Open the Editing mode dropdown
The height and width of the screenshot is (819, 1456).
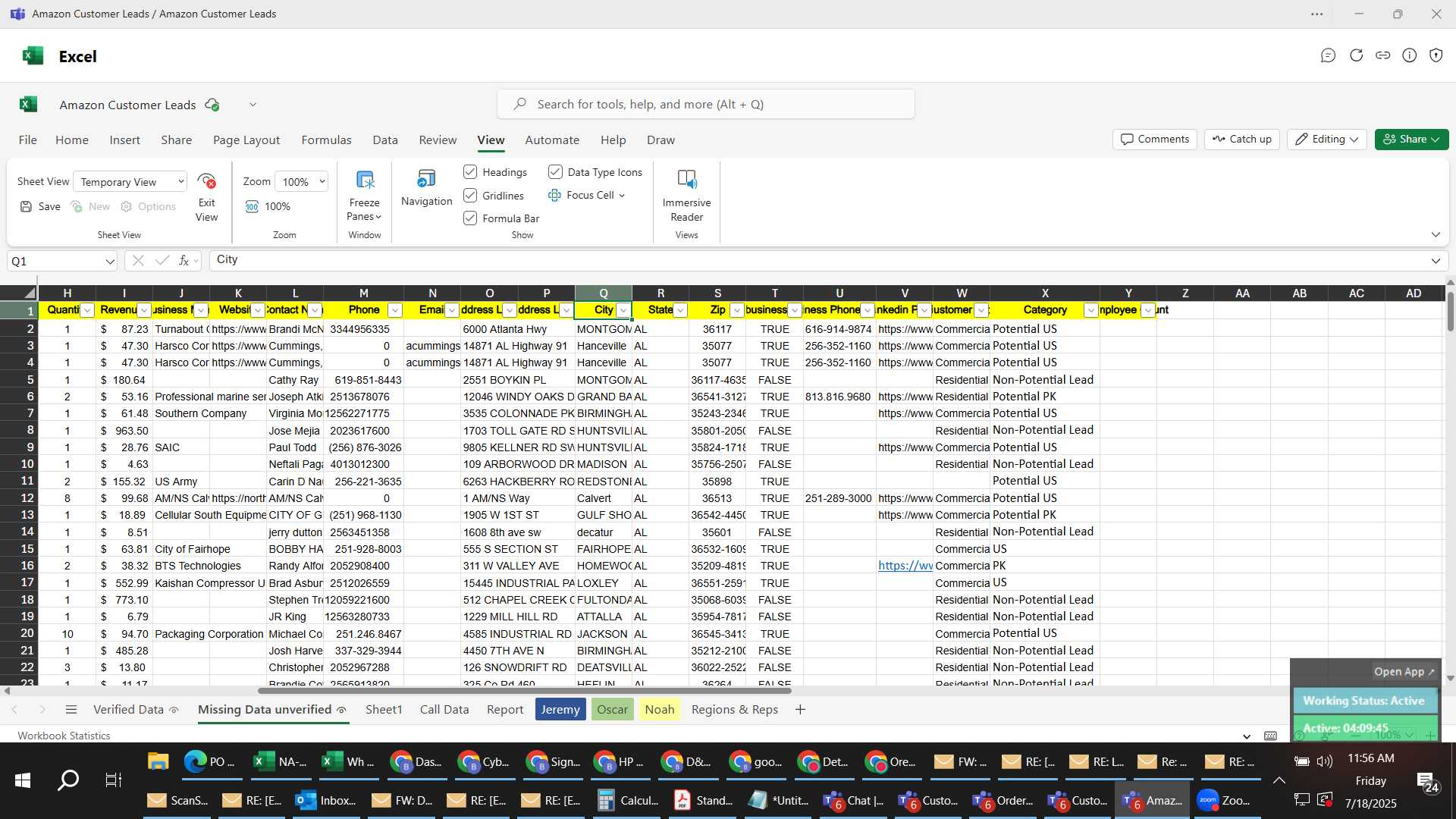tap(1326, 140)
